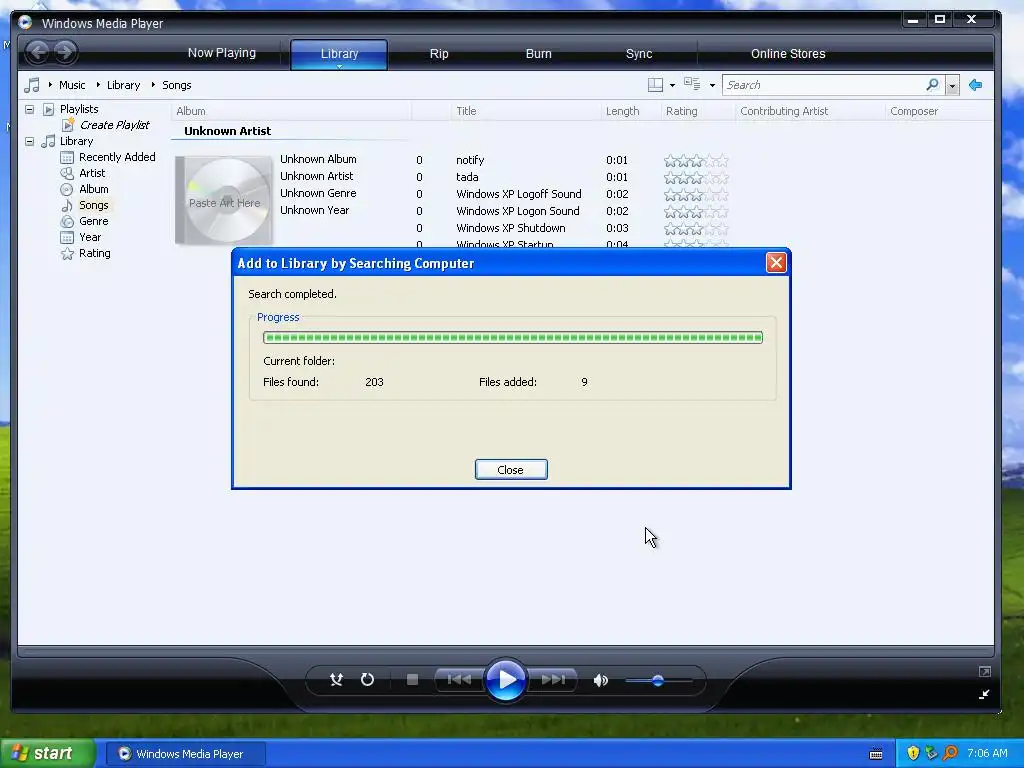
Task: Go back with the back arrow
Action: pos(38,52)
